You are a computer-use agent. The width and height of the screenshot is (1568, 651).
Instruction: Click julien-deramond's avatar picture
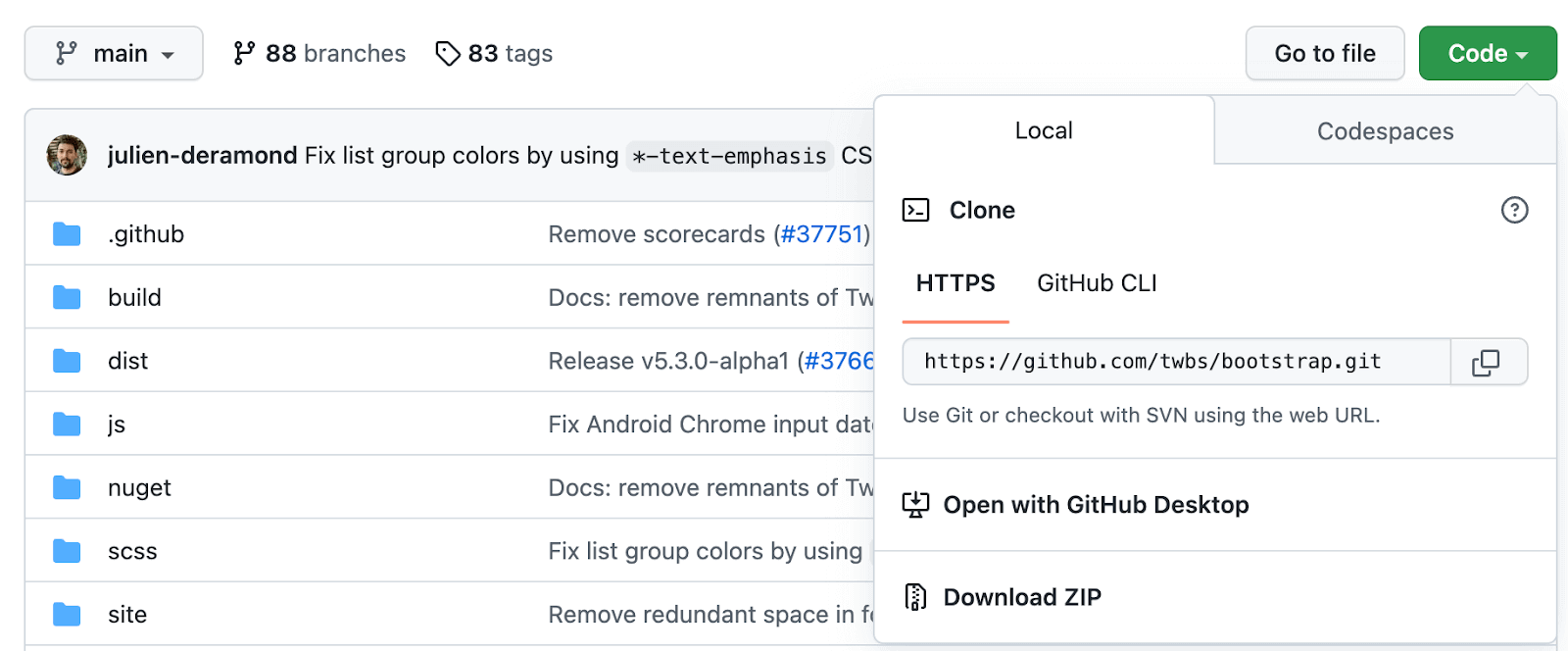67,155
